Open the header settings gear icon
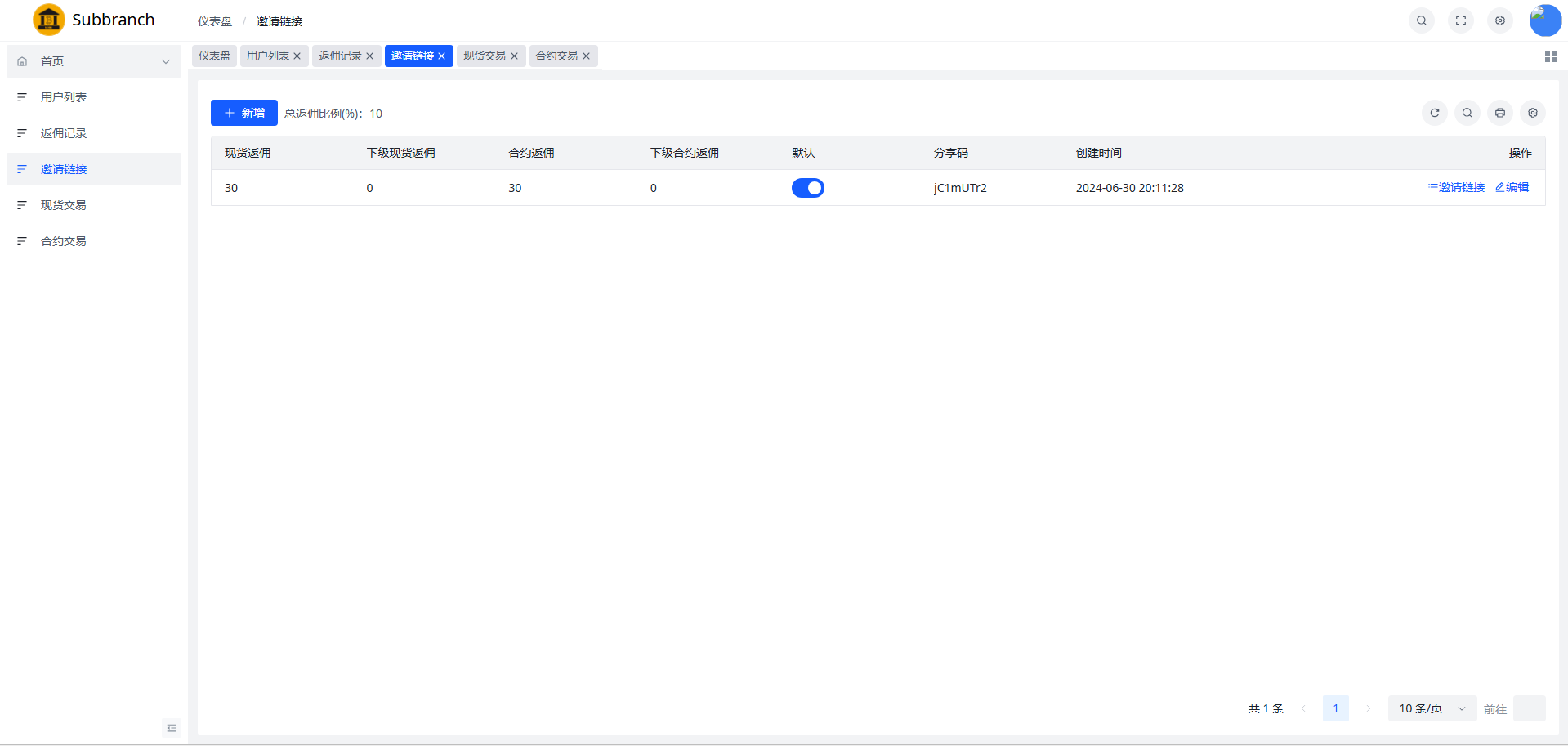 click(x=1500, y=20)
